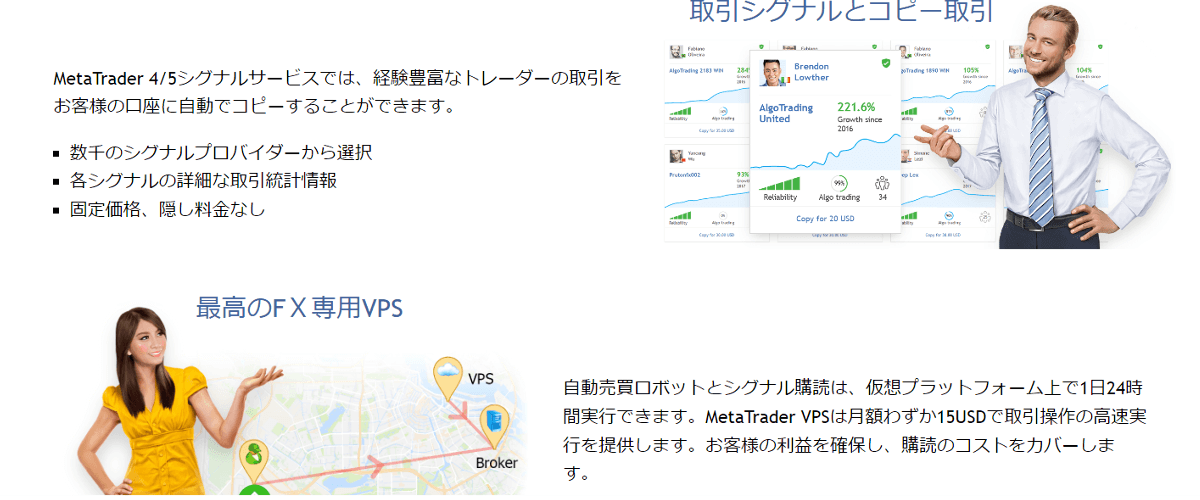This screenshot has width=1200, height=500.
Task: Click the 221.6% growth value
Action: point(856,107)
